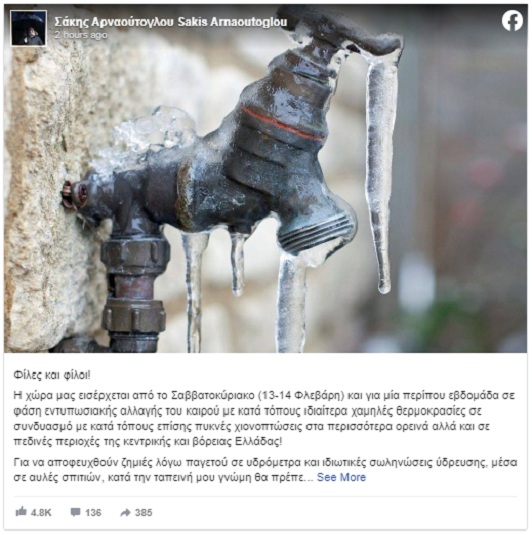Open Sakis Arnaoutoglou's profile avatar
The image size is (532, 535).
(28, 28)
